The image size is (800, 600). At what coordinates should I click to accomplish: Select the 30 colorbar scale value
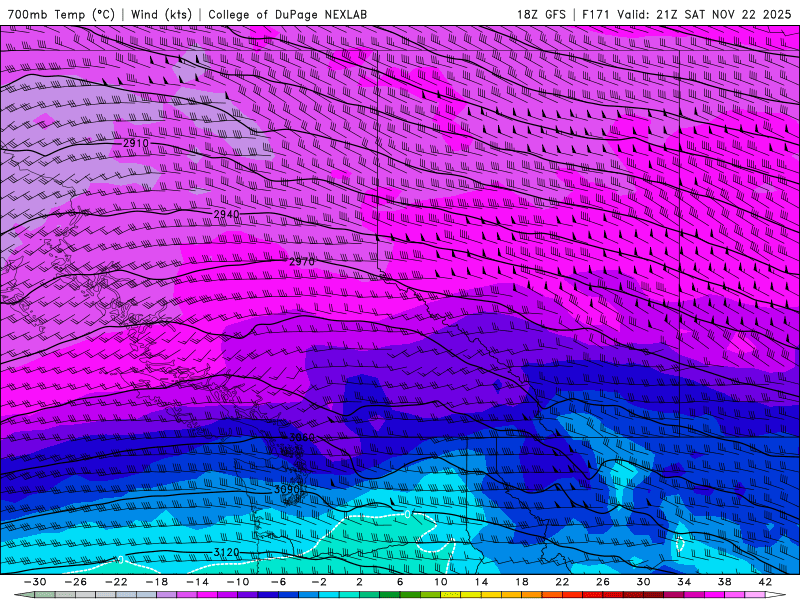(x=643, y=582)
